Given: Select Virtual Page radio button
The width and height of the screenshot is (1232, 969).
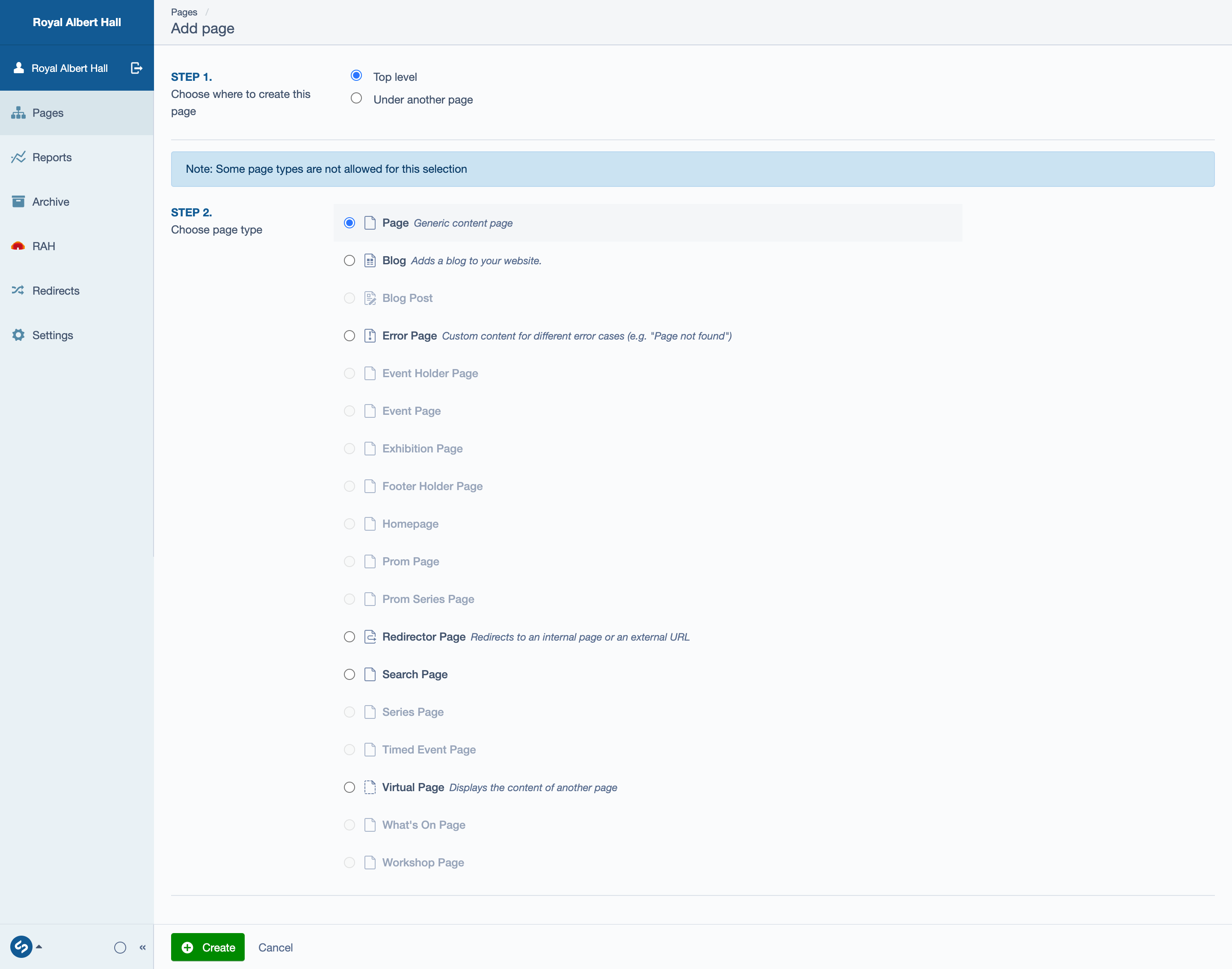Looking at the screenshot, I should [x=349, y=787].
